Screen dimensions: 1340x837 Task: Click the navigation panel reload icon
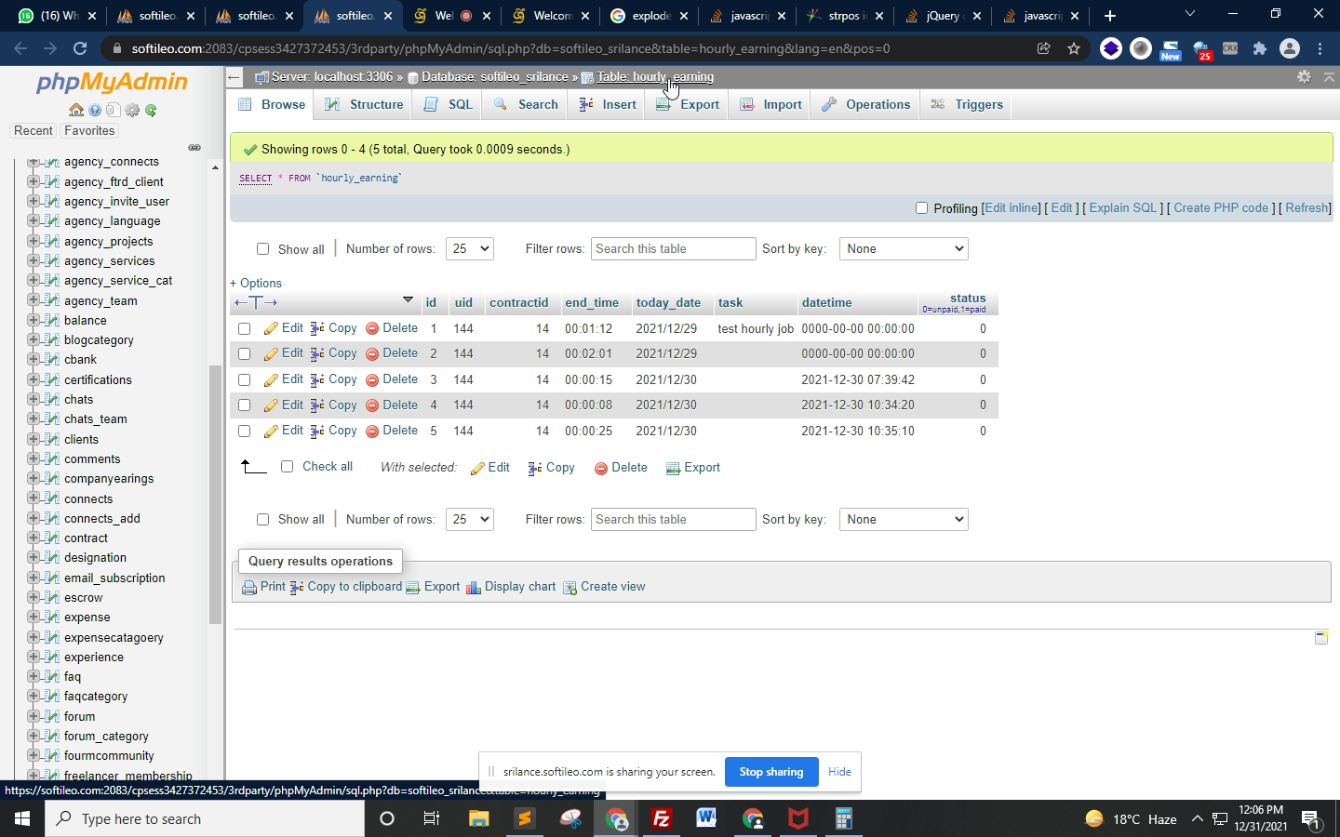[x=151, y=110]
